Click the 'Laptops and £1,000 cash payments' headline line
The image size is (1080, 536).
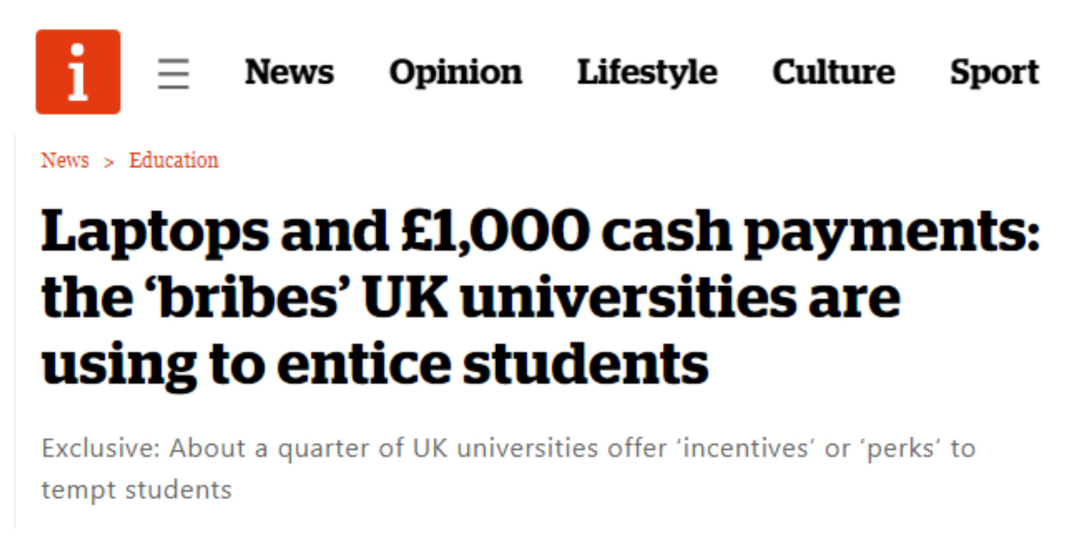(x=540, y=232)
